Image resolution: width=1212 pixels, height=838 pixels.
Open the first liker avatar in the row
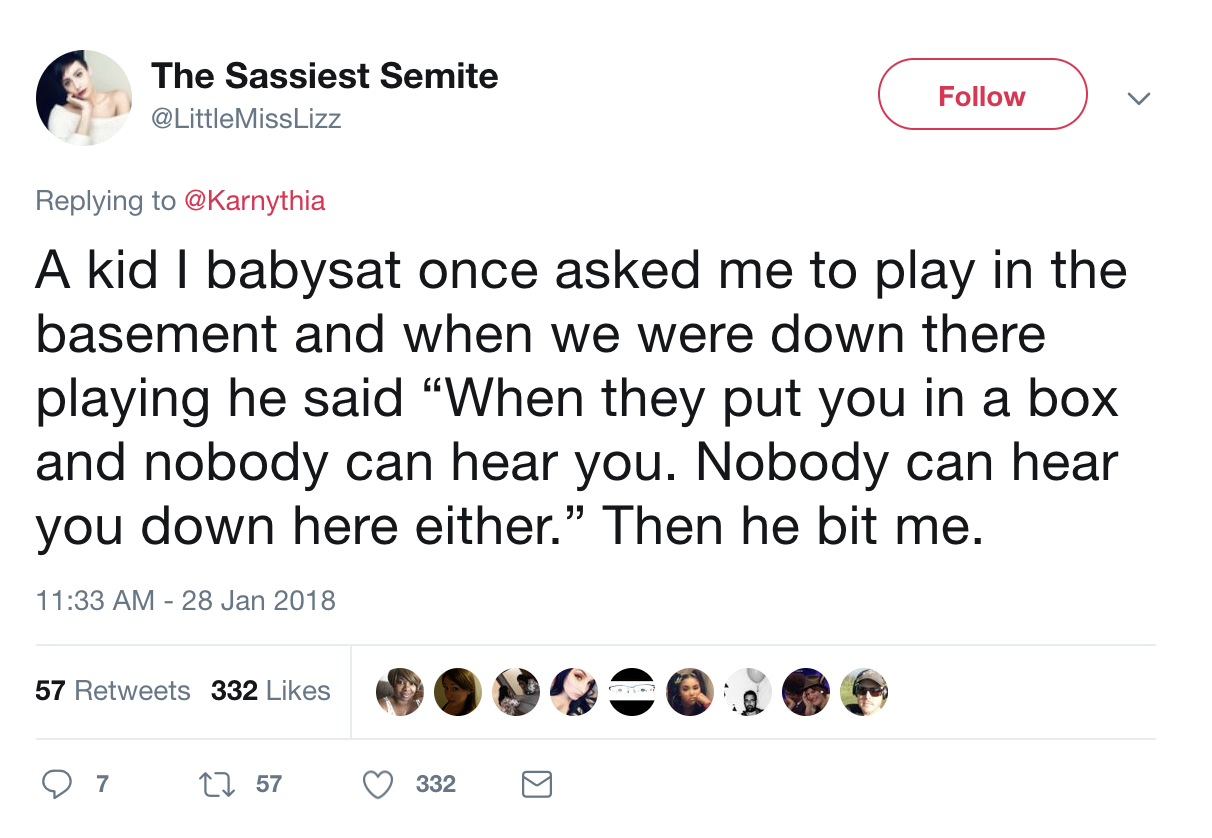(x=400, y=692)
